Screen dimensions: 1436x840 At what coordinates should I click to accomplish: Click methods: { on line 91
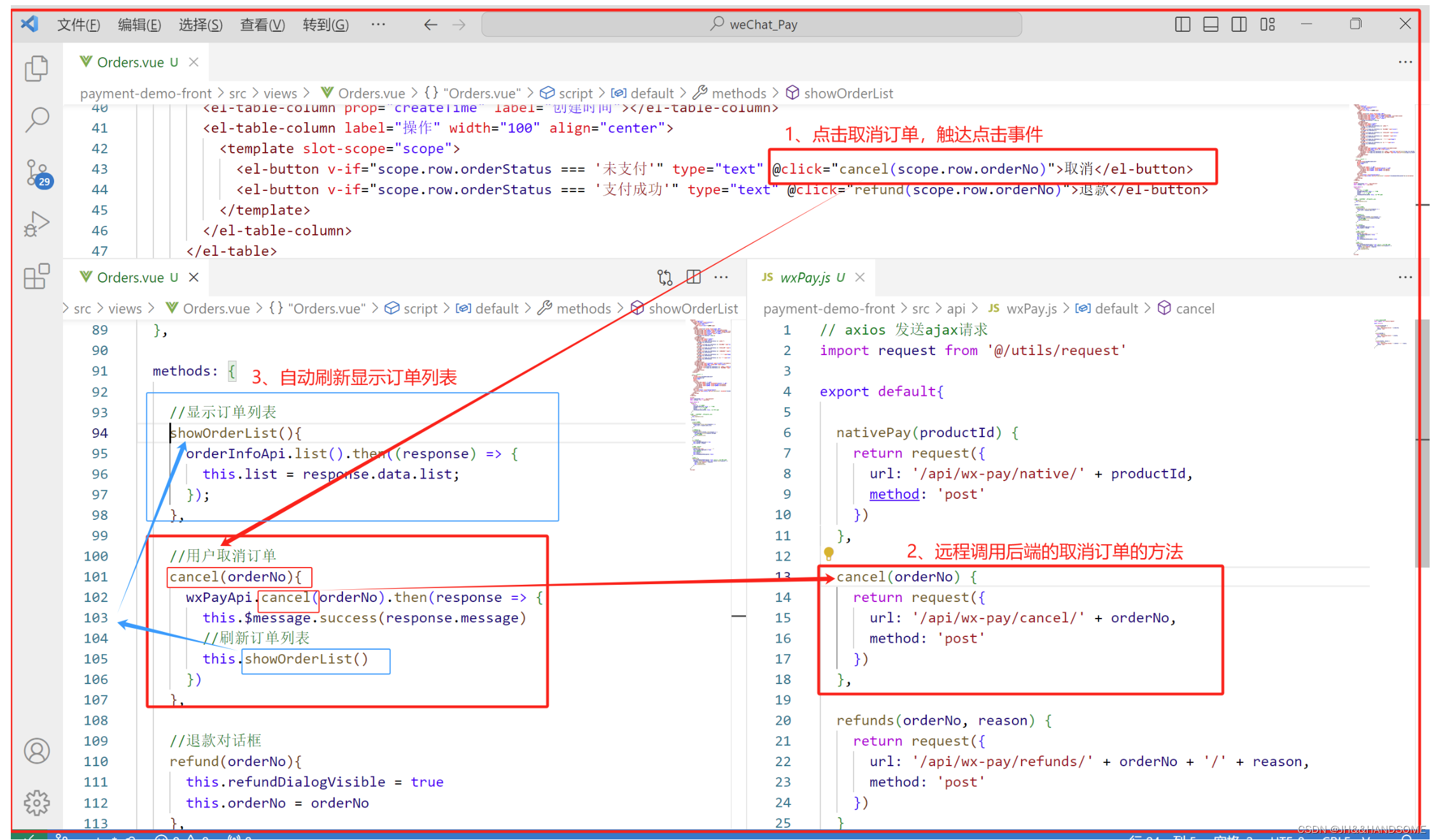pos(194,371)
